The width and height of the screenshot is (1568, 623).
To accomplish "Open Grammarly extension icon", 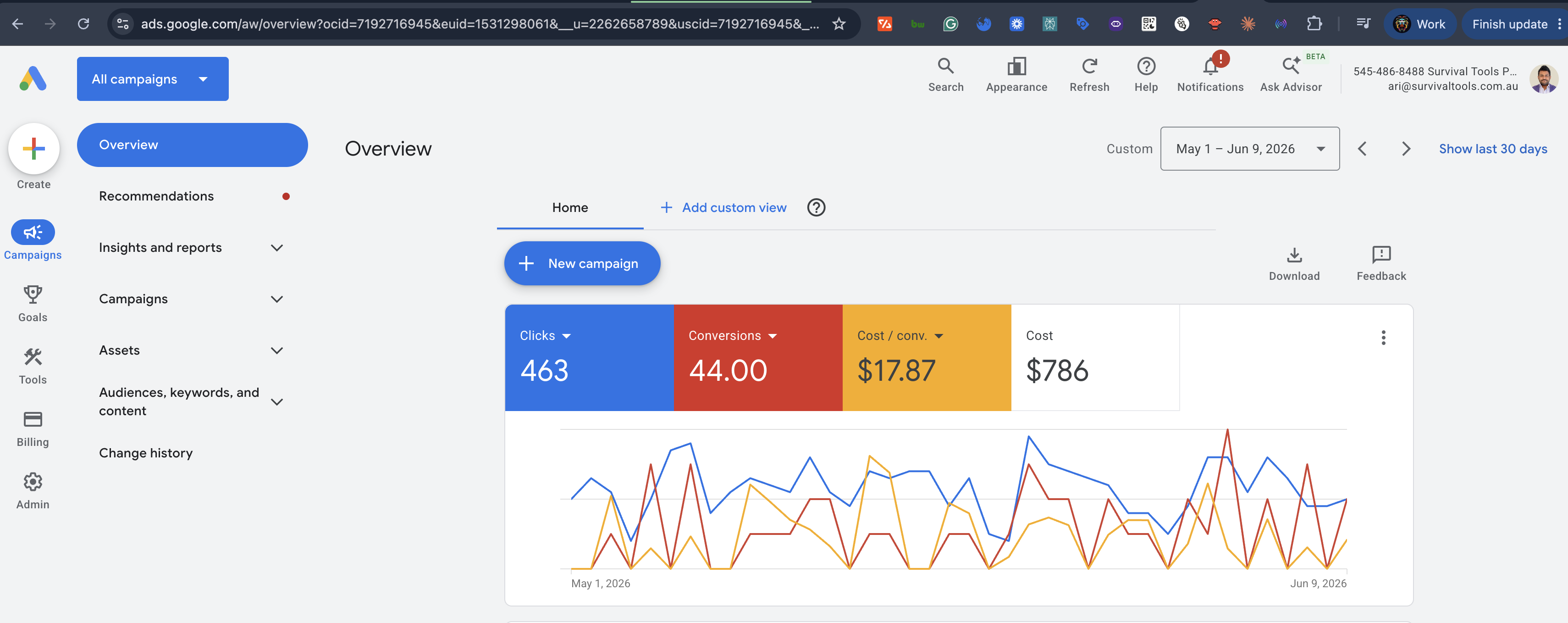I will pyautogui.click(x=950, y=24).
